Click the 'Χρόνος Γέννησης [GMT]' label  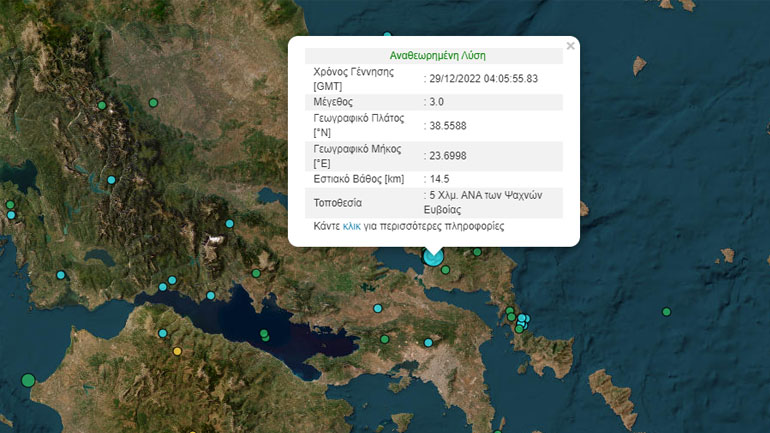[354, 79]
